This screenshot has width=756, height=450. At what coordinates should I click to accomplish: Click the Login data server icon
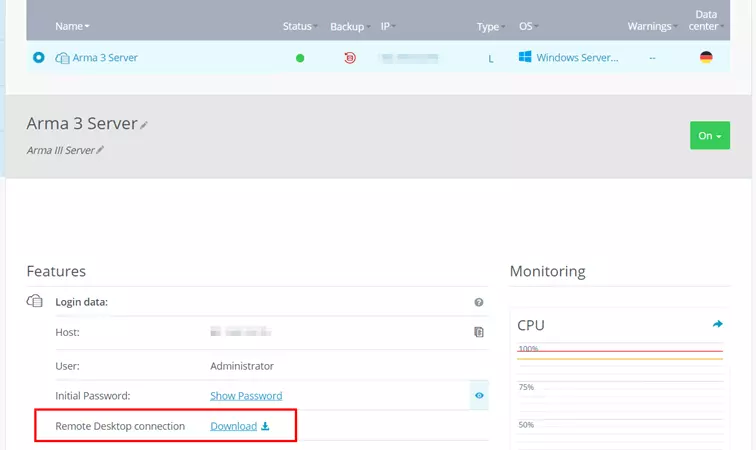point(34,301)
